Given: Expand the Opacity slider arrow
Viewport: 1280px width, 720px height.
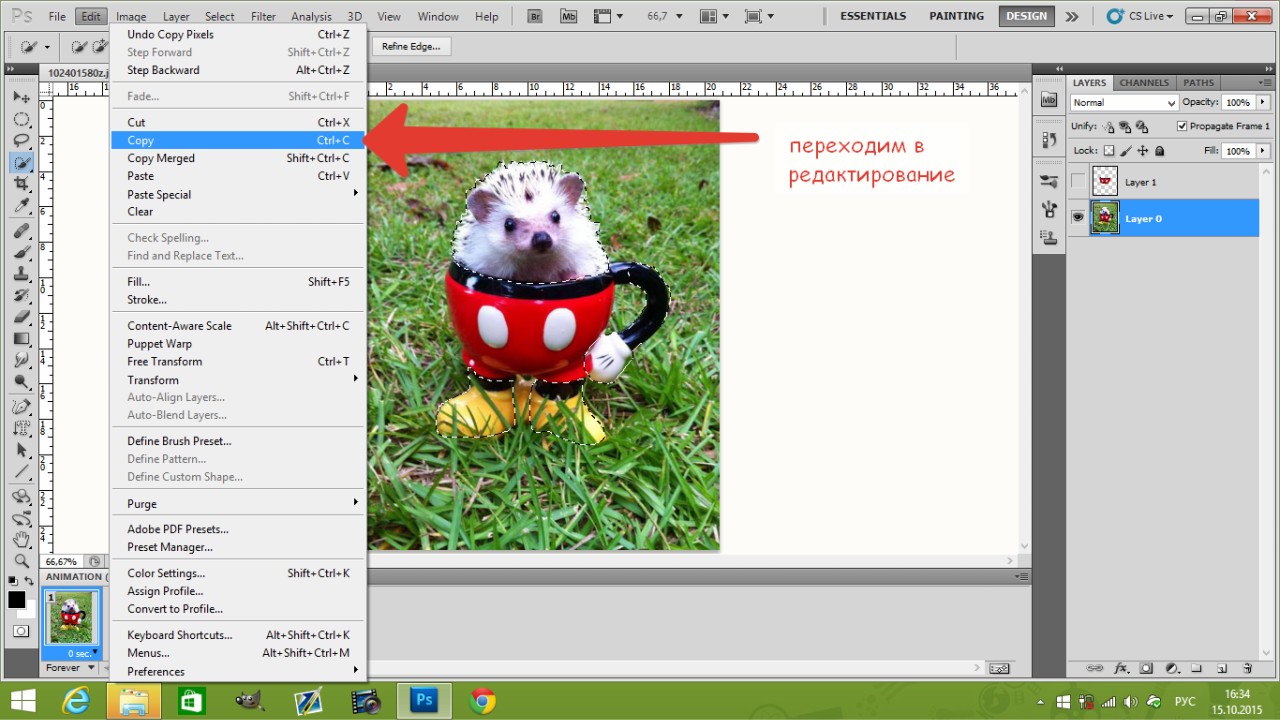Looking at the screenshot, I should click(x=1263, y=103).
